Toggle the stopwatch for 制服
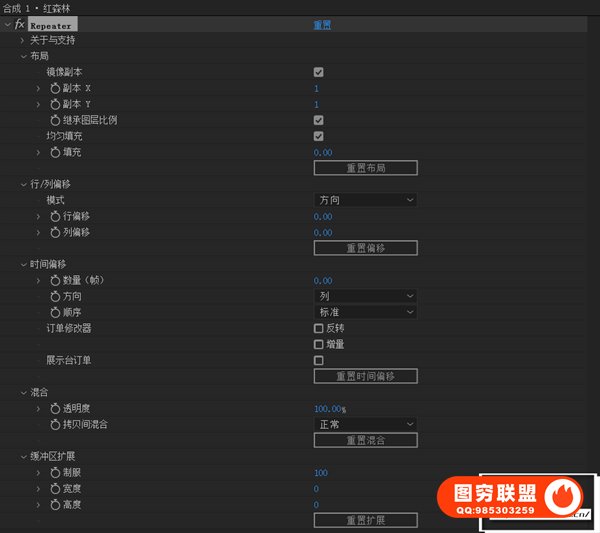 [55, 473]
